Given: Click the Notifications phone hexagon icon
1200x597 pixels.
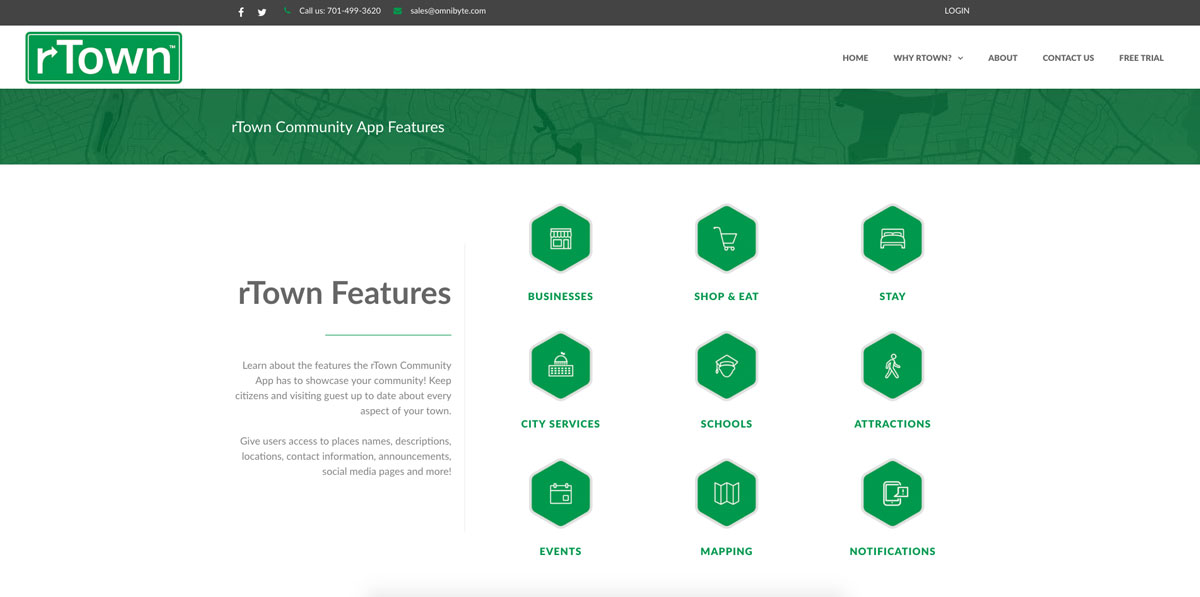Looking at the screenshot, I should coord(892,493).
